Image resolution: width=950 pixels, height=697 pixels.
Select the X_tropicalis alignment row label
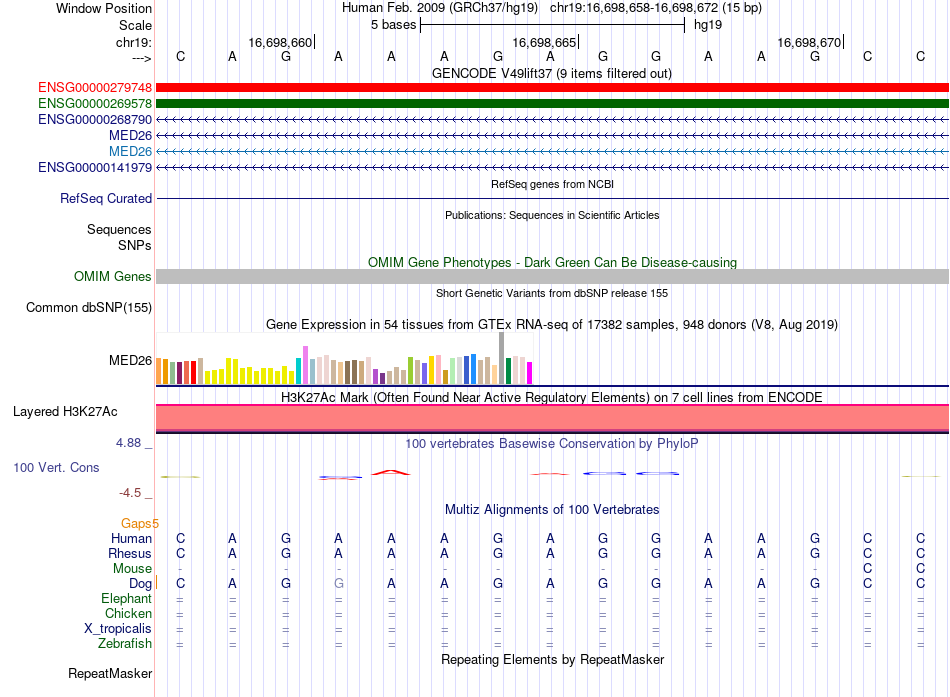click(x=118, y=629)
